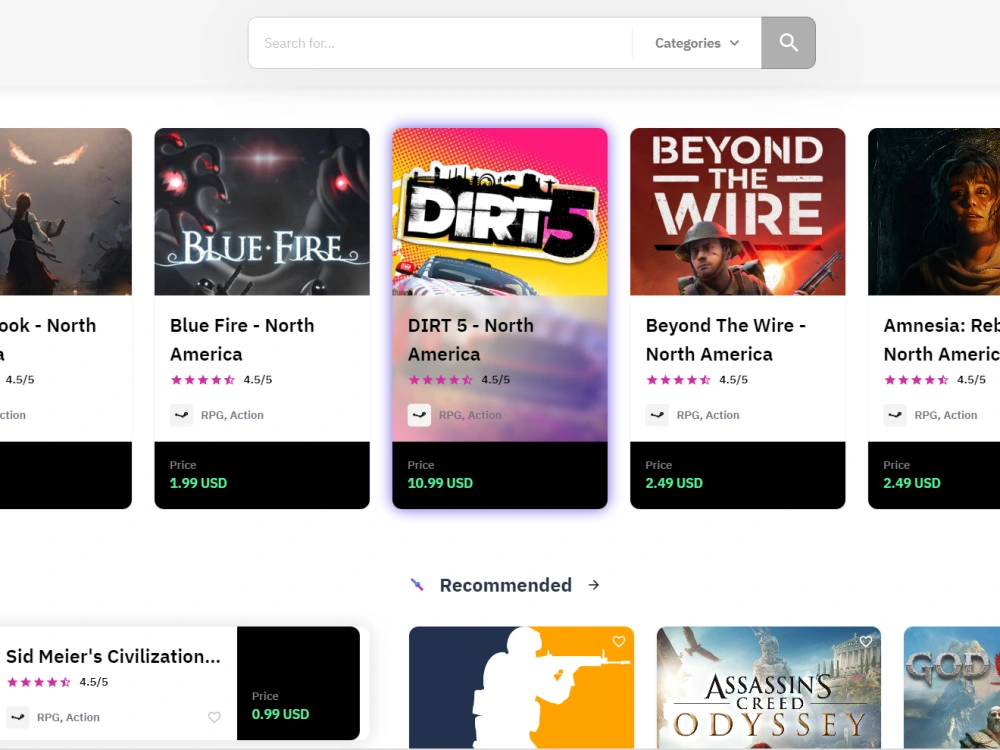Open the Amnesia cover image
Screen dimensions: 1000x750
pos(934,212)
